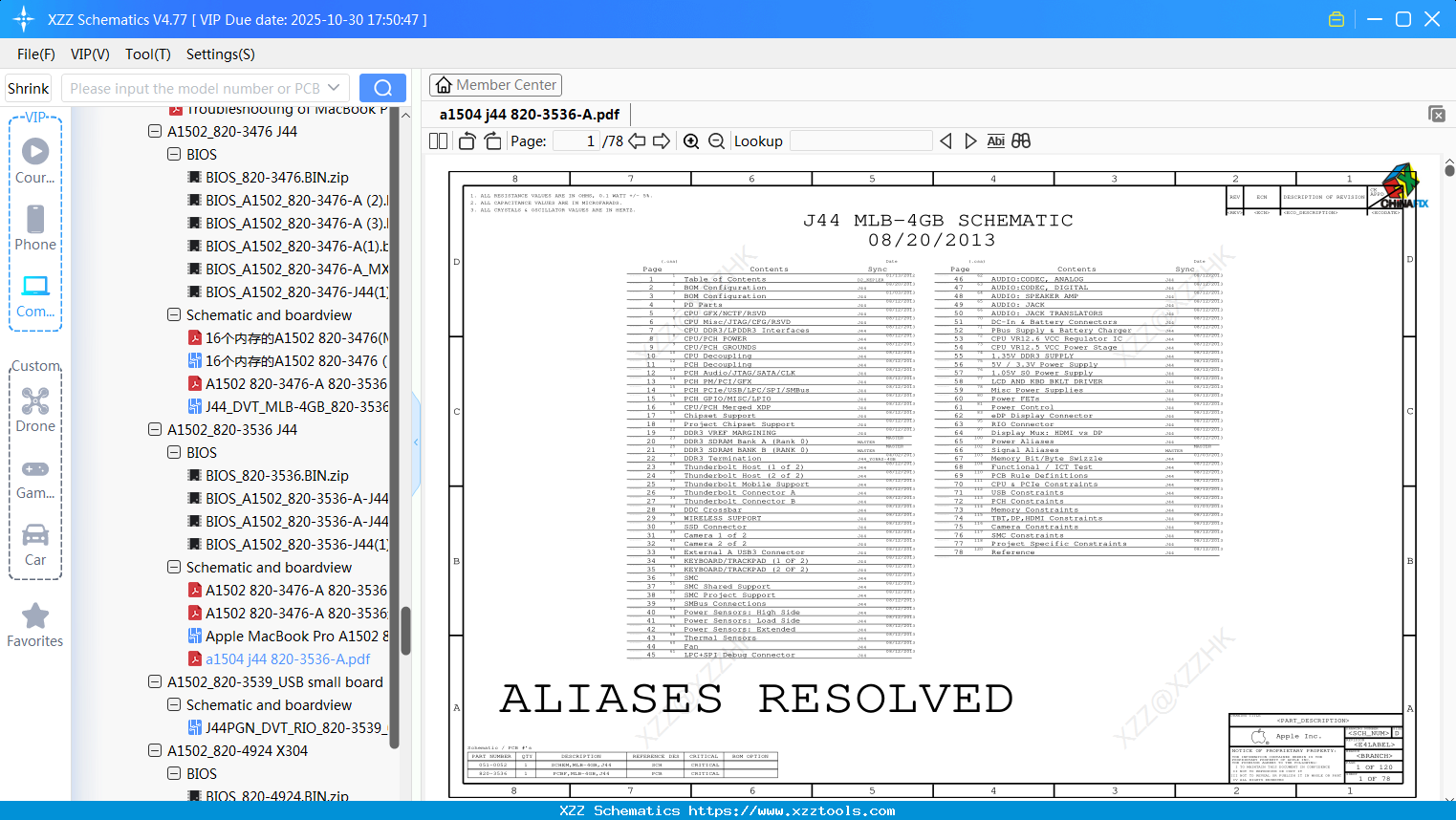
Task: Open BIOS_820-3476.BIN.zip file
Action: (268, 177)
